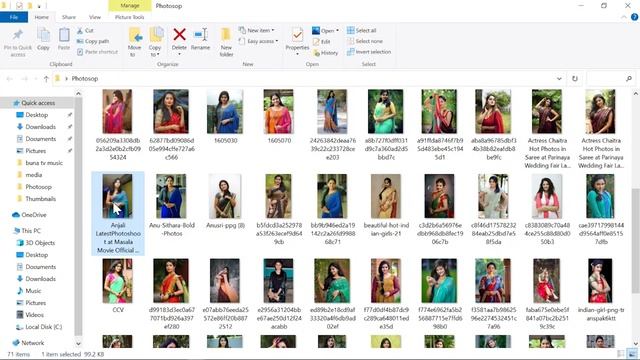
Task: Create a New folder from the ribbon
Action: (226, 42)
